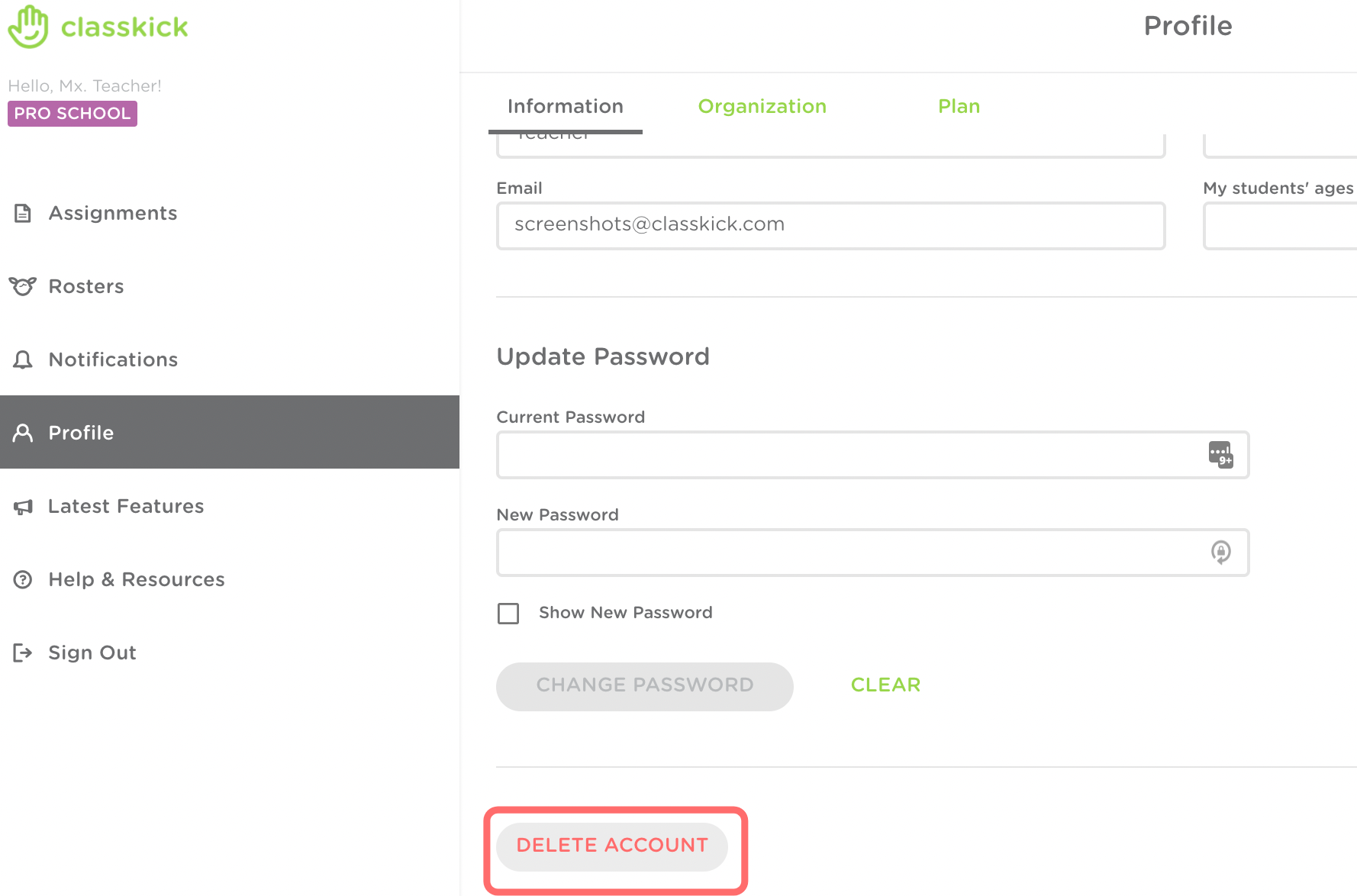This screenshot has width=1357, height=896.
Task: Click the PRO SCHOOL badge
Action: (x=73, y=114)
